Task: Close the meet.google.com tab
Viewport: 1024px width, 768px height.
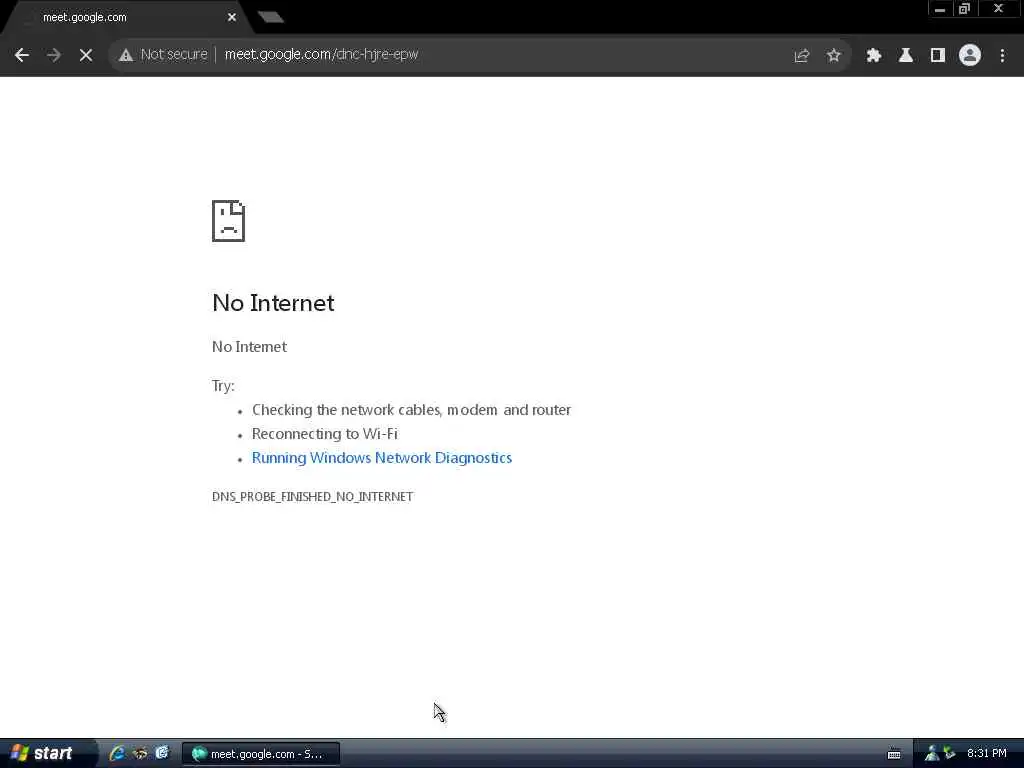Action: 232,18
